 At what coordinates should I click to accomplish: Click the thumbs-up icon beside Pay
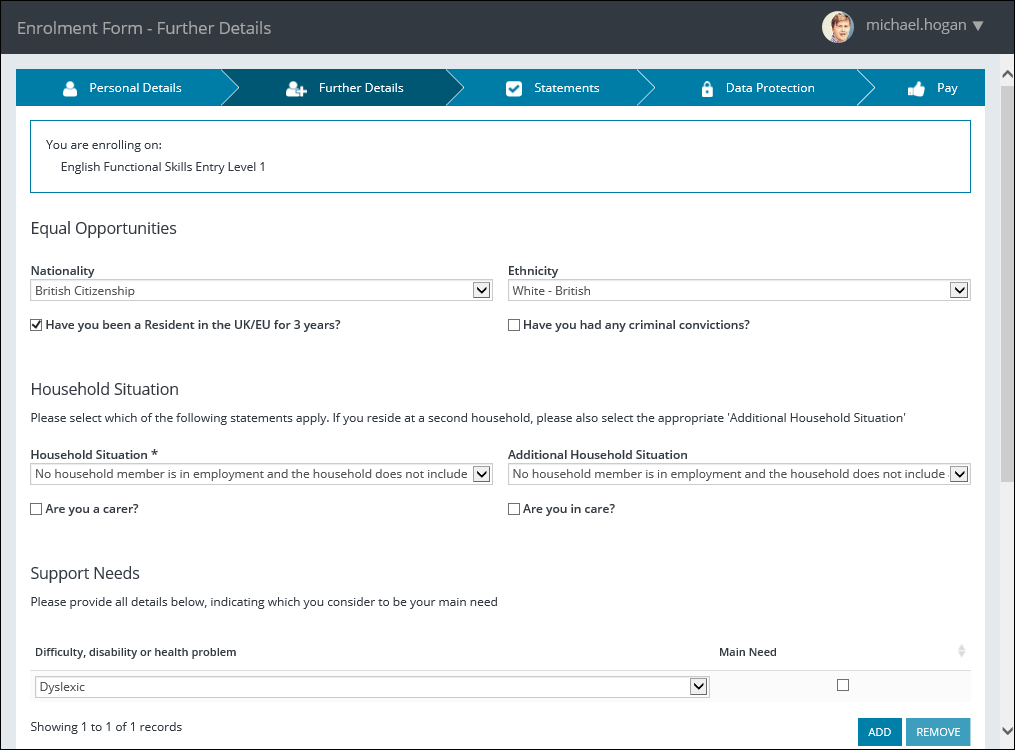[x=916, y=88]
